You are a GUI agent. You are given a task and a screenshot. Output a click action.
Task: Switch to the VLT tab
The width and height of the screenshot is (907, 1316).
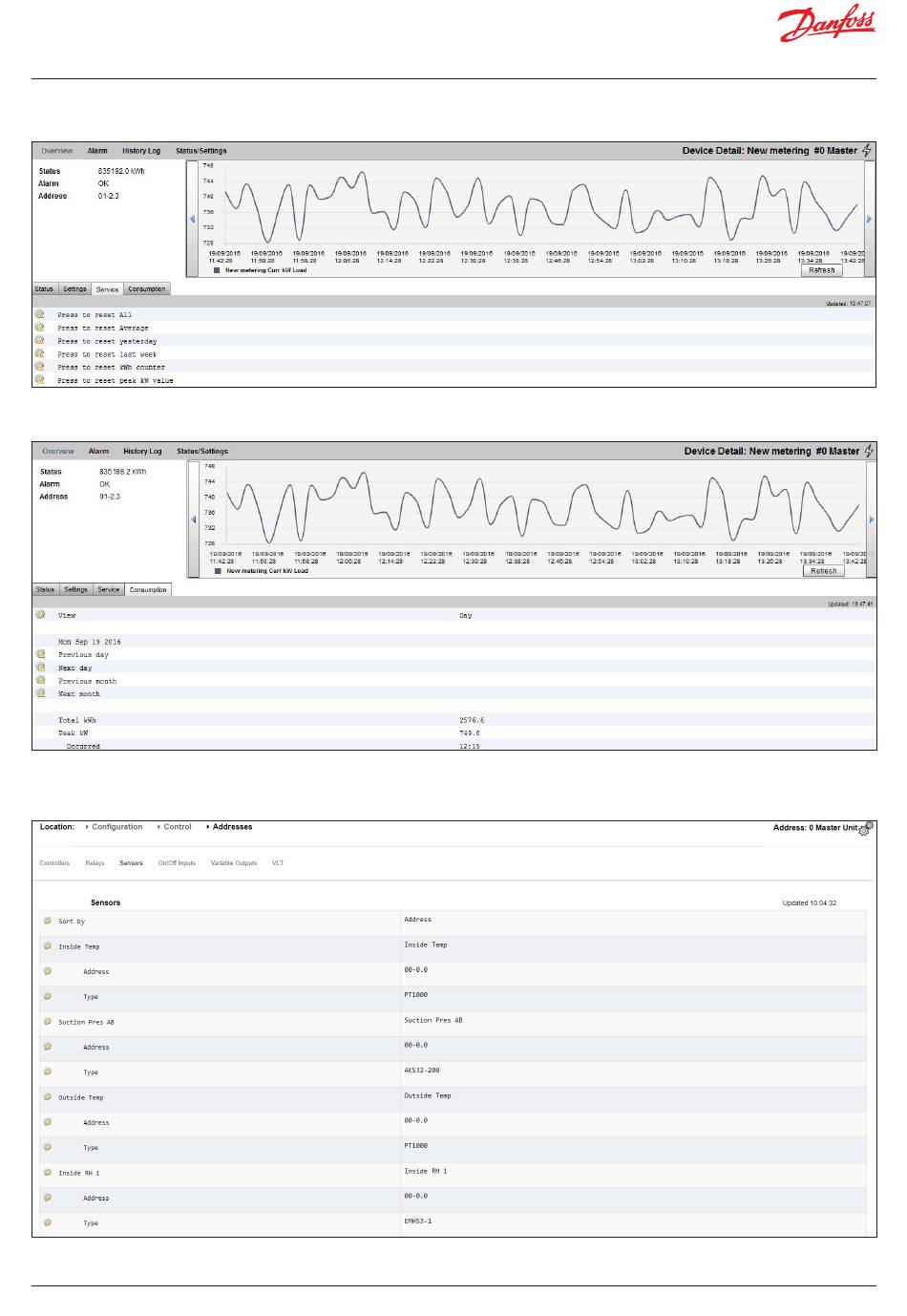[278, 863]
